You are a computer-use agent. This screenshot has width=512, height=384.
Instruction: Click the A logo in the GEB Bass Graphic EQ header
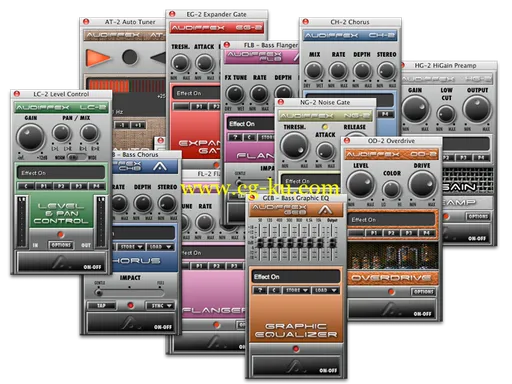point(325,210)
